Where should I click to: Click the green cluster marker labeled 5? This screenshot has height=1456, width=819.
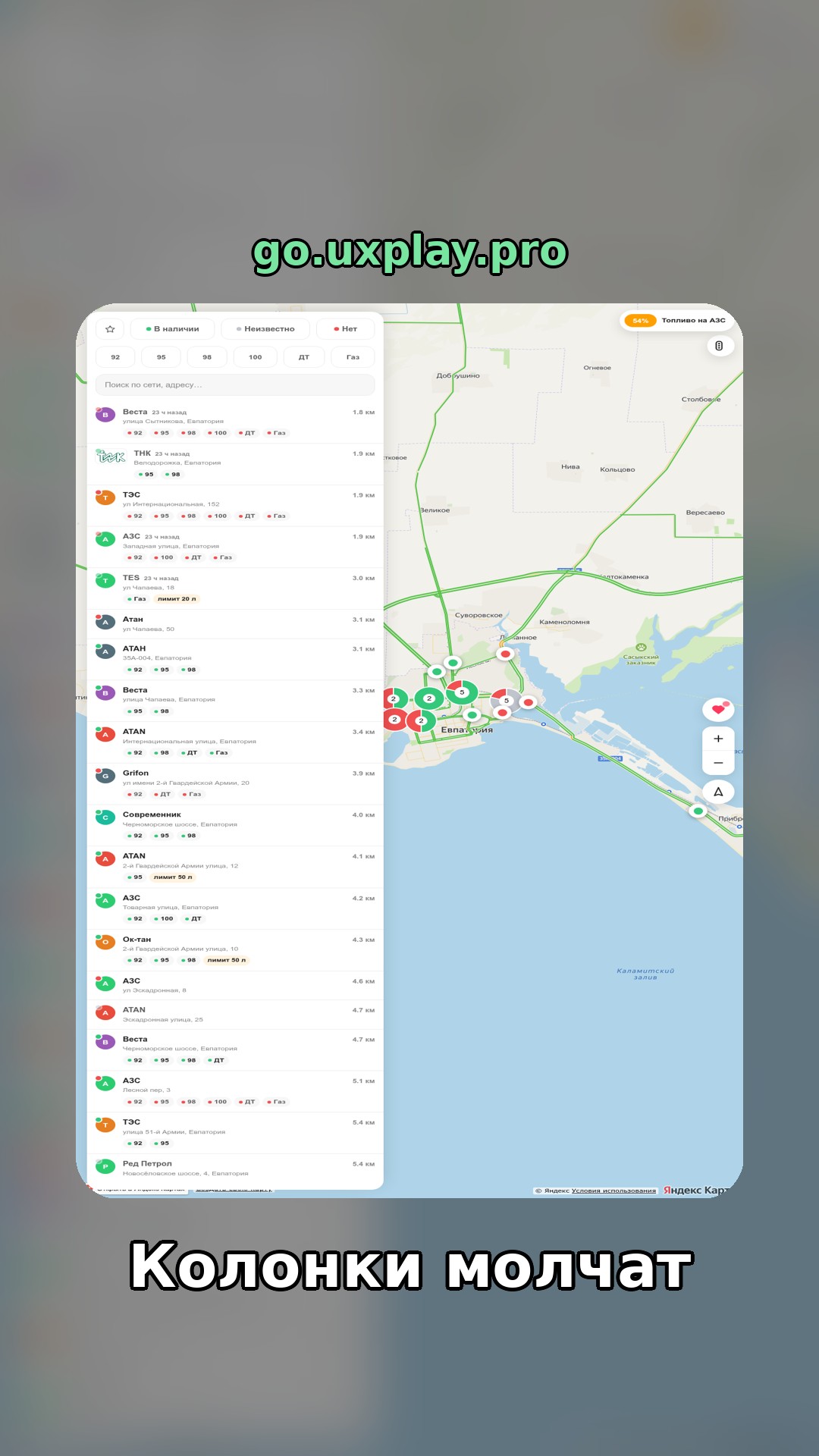click(461, 692)
